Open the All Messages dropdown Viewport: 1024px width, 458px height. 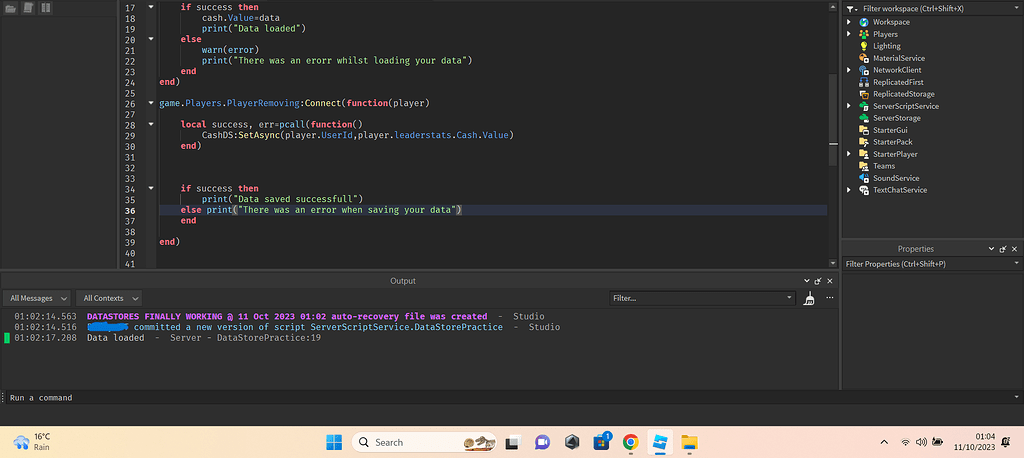(38, 298)
